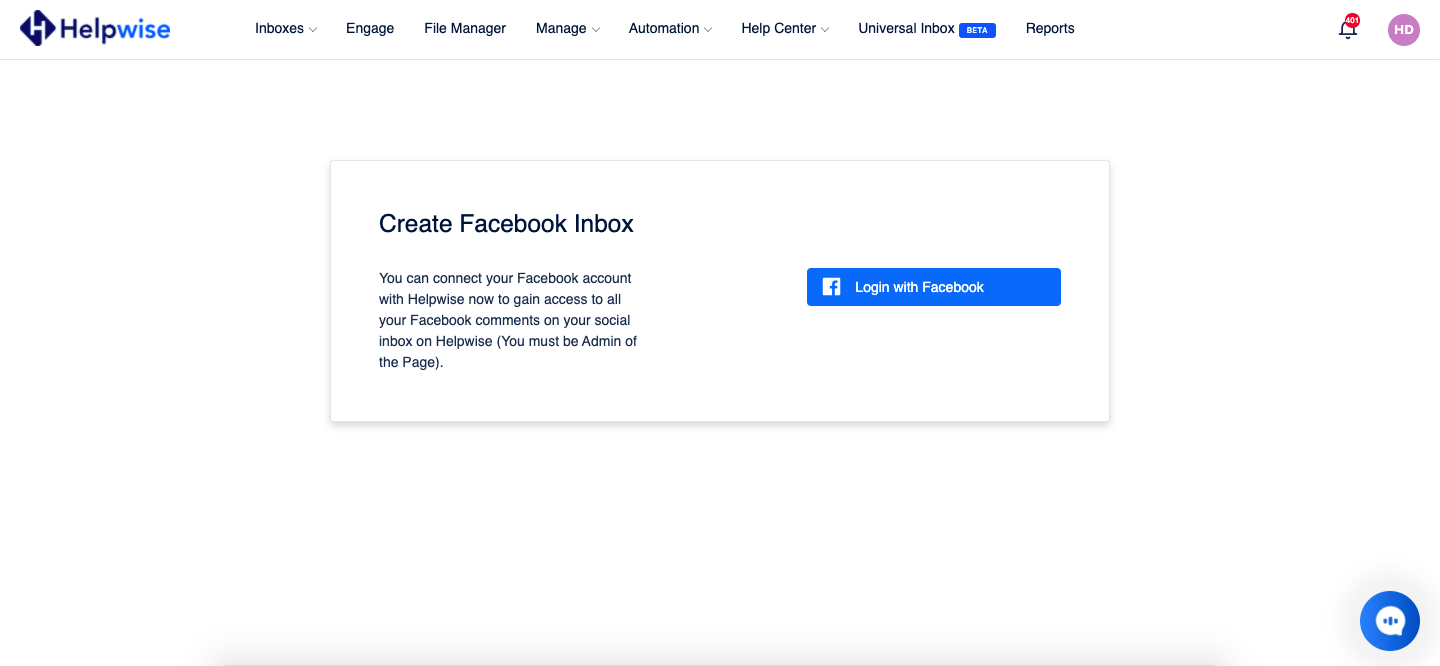Expand the Inboxes dropdown
The width and height of the screenshot is (1440, 666).
286,28
